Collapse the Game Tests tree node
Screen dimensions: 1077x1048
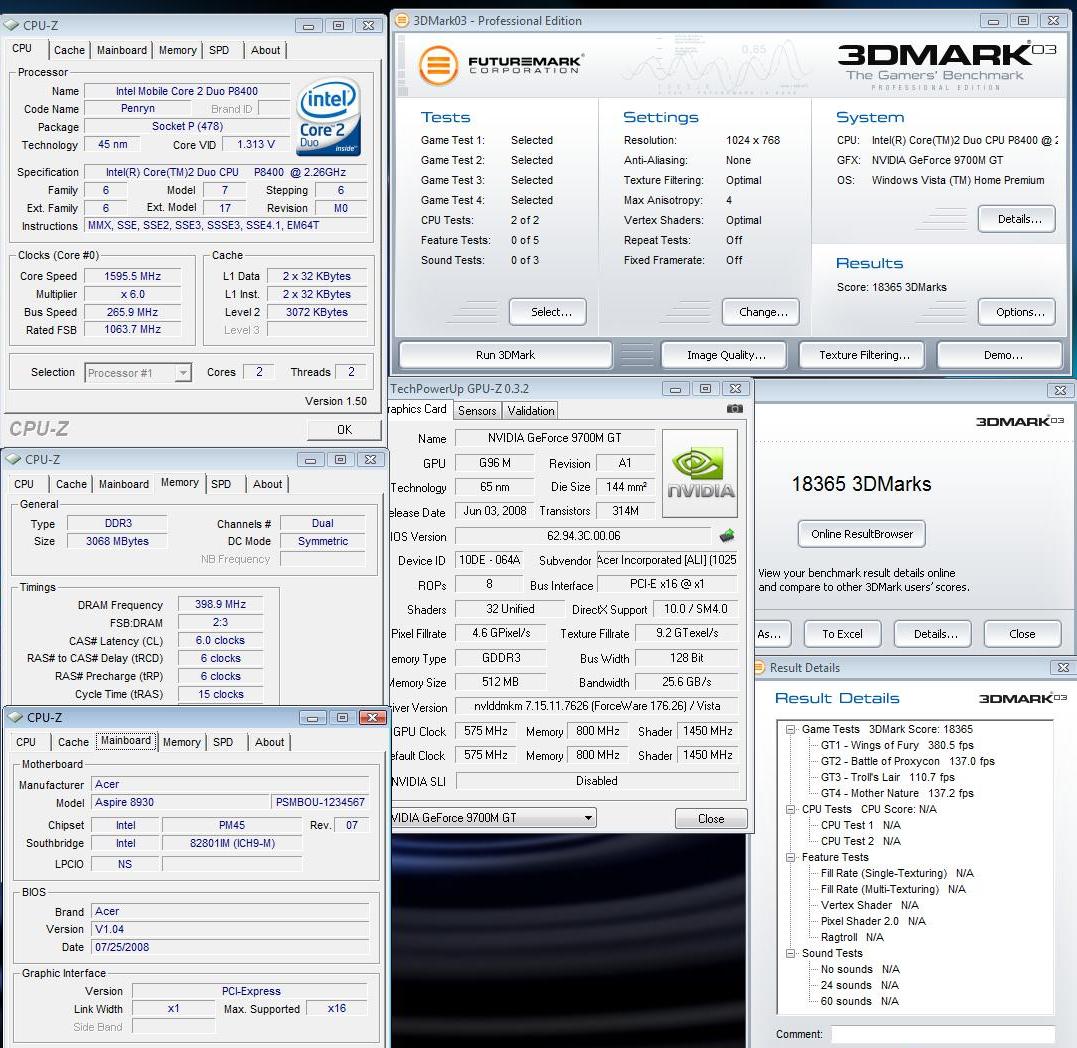click(x=791, y=729)
